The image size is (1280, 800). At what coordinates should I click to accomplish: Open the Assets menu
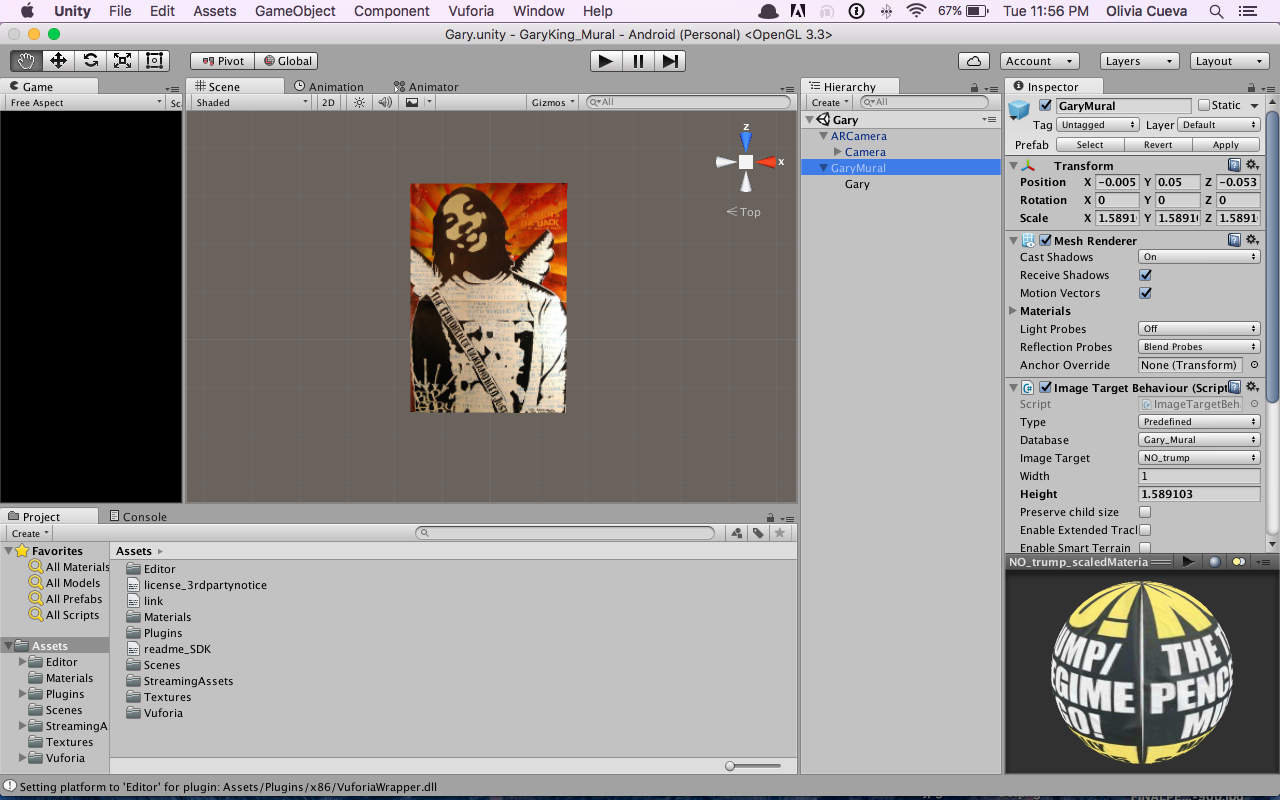(x=215, y=11)
